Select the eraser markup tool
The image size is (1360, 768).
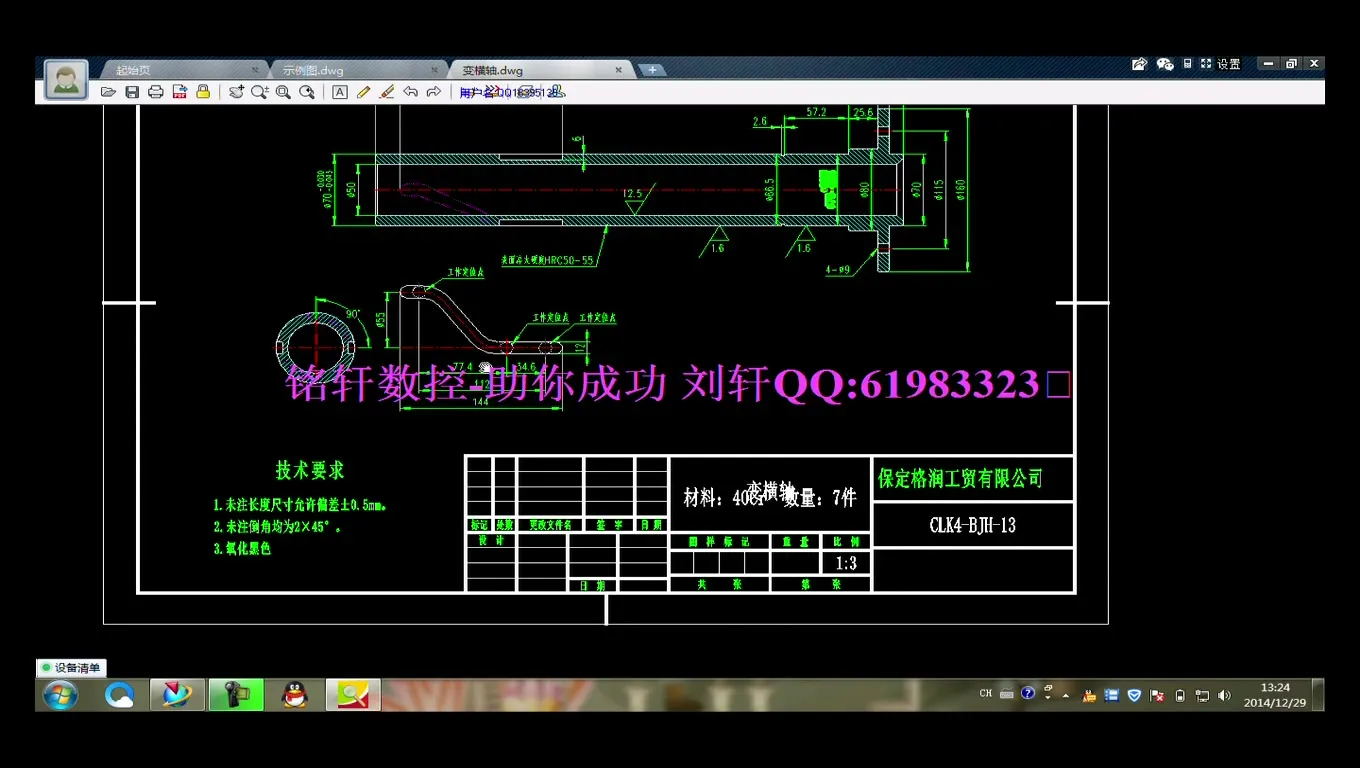coord(387,91)
